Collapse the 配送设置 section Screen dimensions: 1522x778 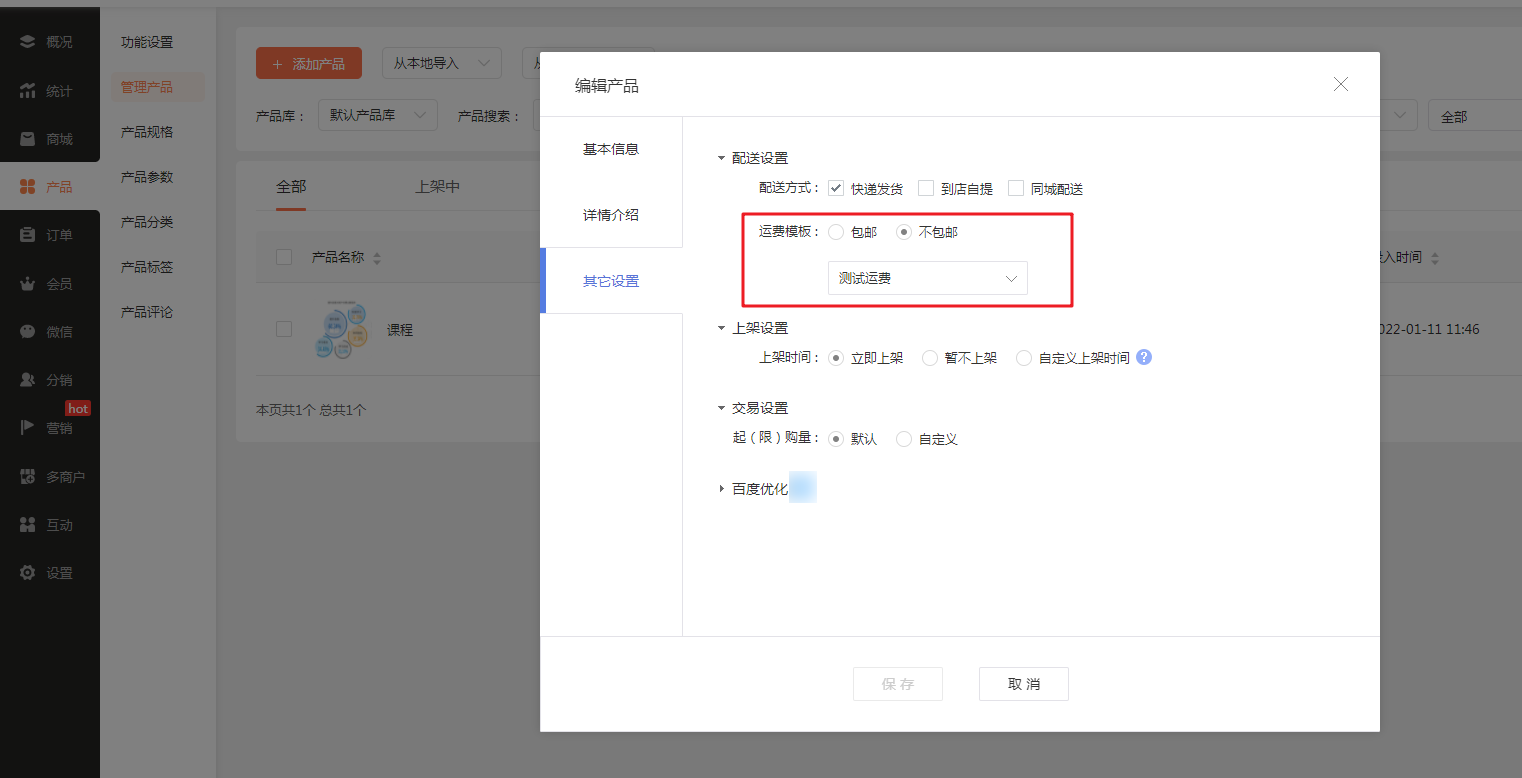pyautogui.click(x=721, y=158)
